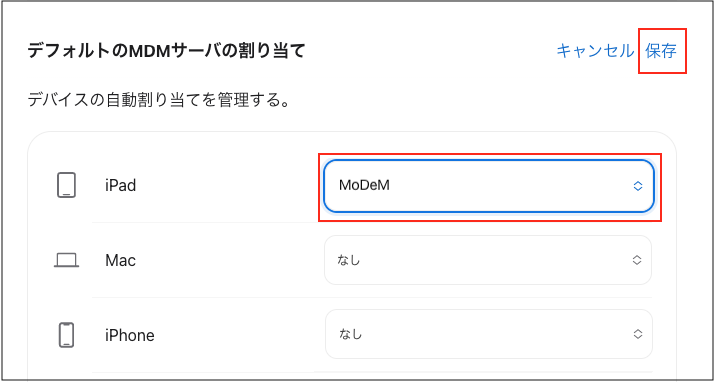This screenshot has height=382, width=714.
Task: Click the iPad tablet device icon
Action: coord(66,186)
